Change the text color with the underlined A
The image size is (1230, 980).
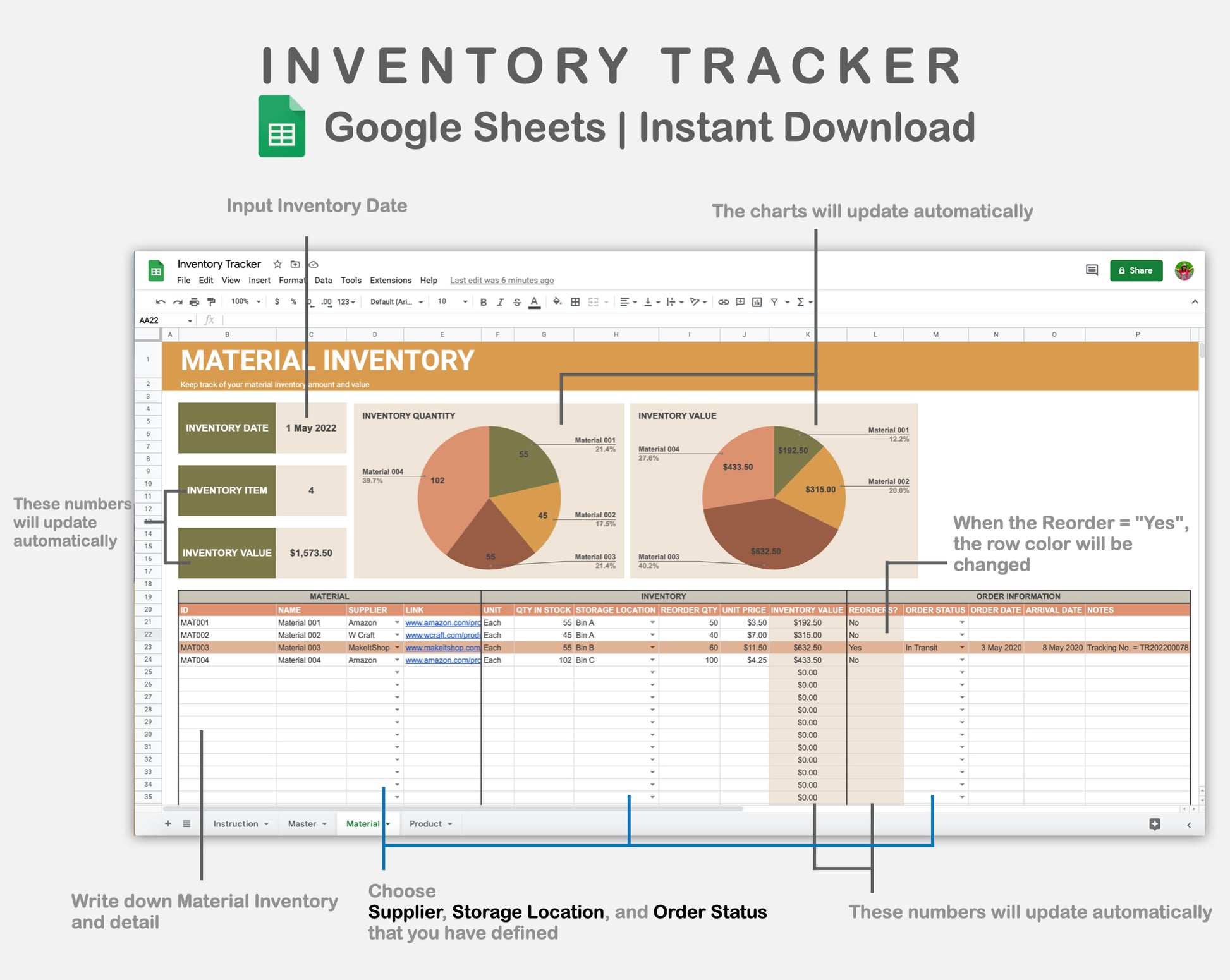pos(534,302)
